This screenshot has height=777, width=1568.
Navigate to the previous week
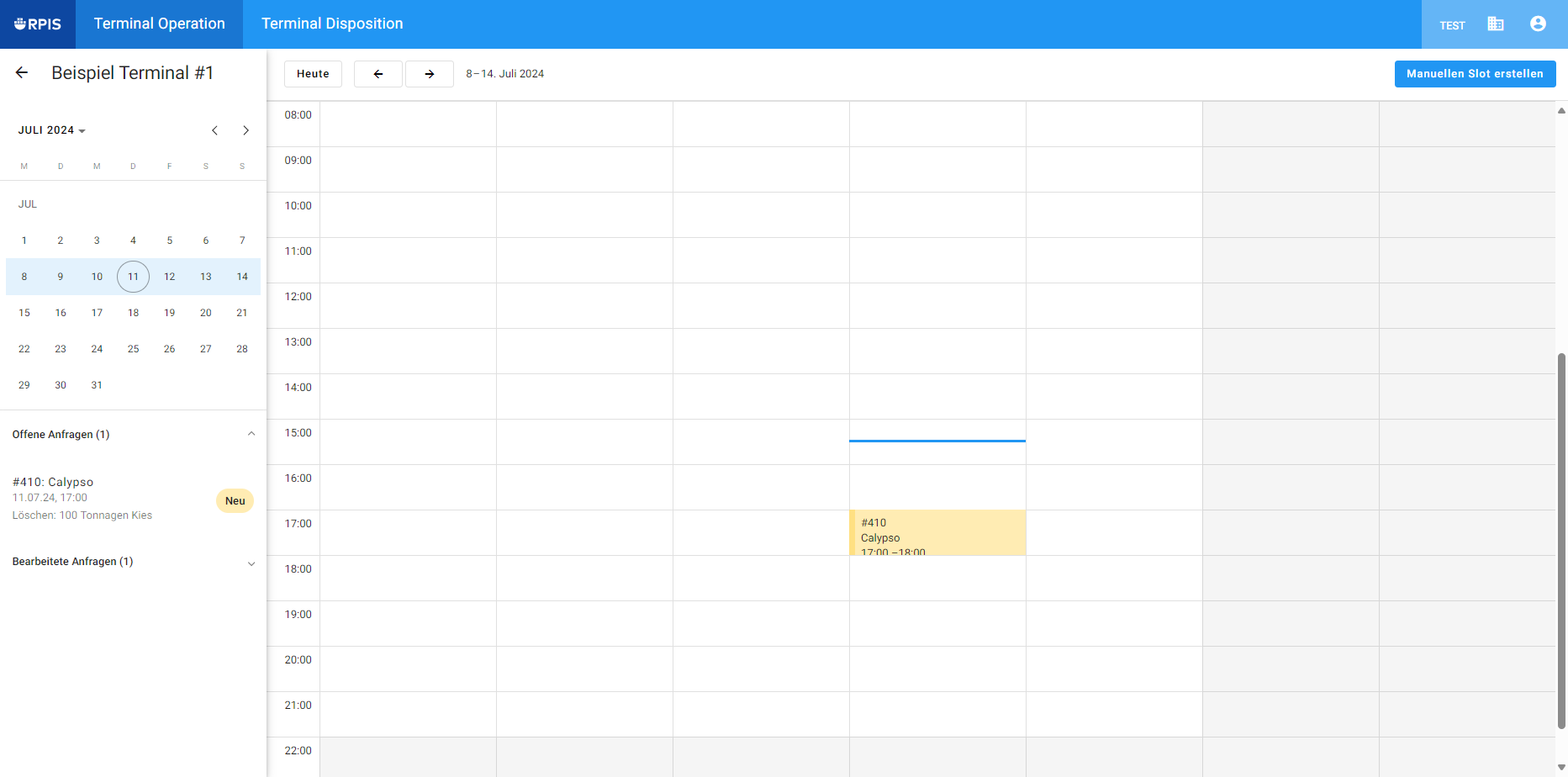click(x=378, y=74)
